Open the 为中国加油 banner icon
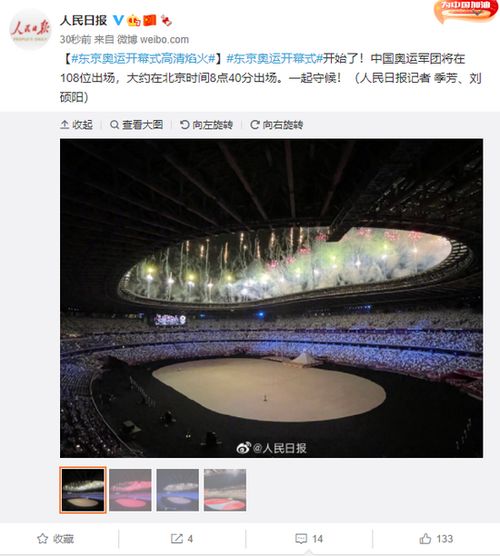 pyautogui.click(x=466, y=11)
